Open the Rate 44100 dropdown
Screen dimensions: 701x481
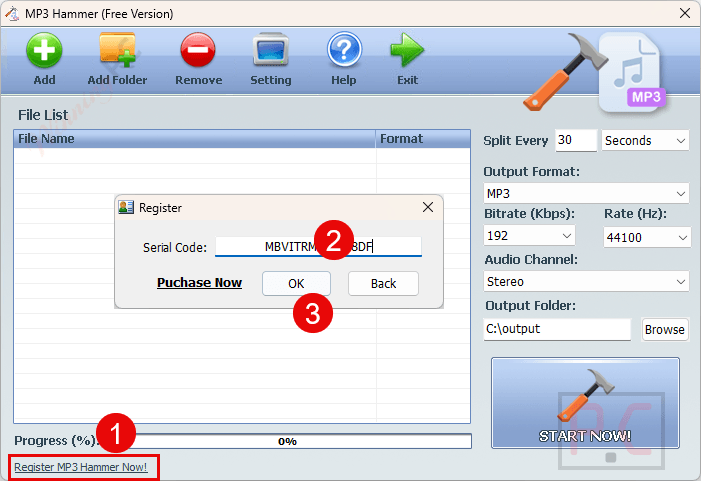(647, 237)
